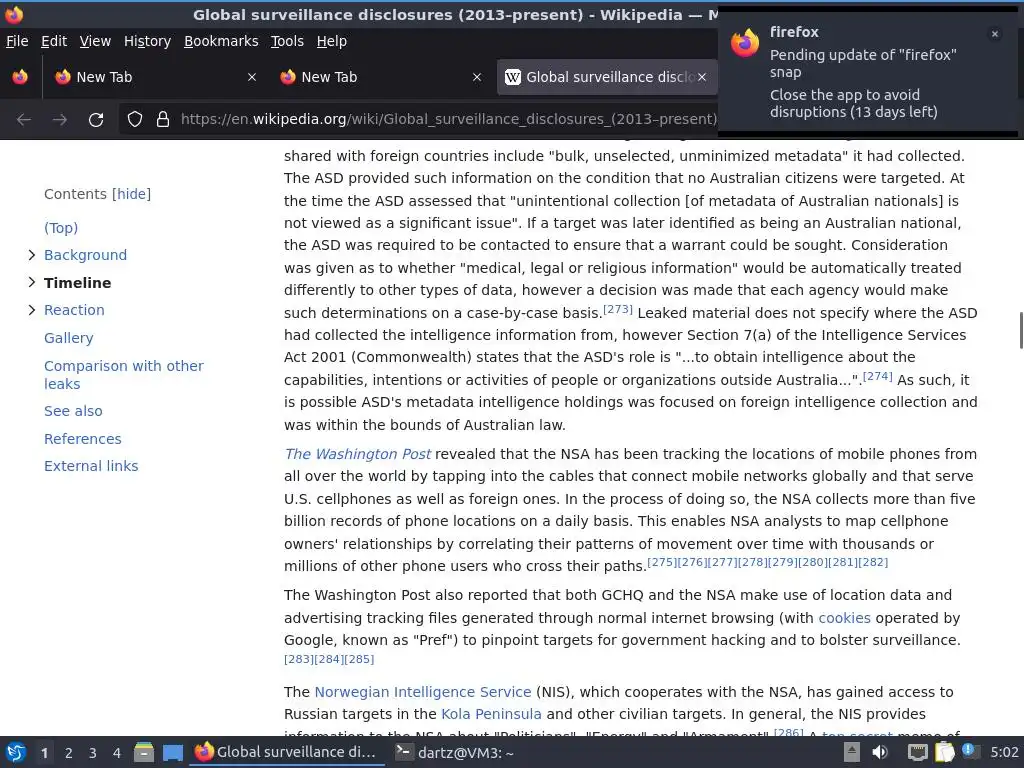Viewport: 1024px width, 768px height.
Task: Open the Edit menu
Action: tap(54, 41)
